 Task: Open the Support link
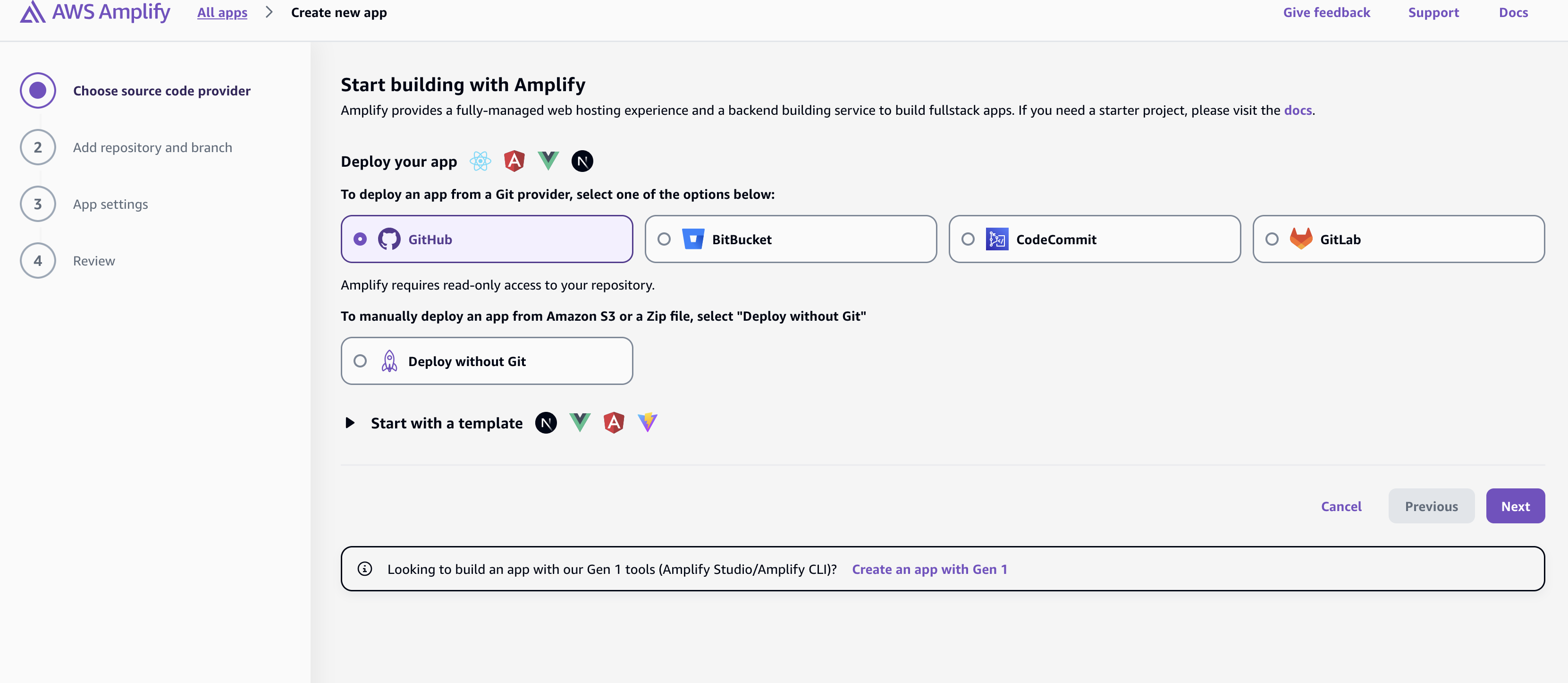pos(1433,12)
